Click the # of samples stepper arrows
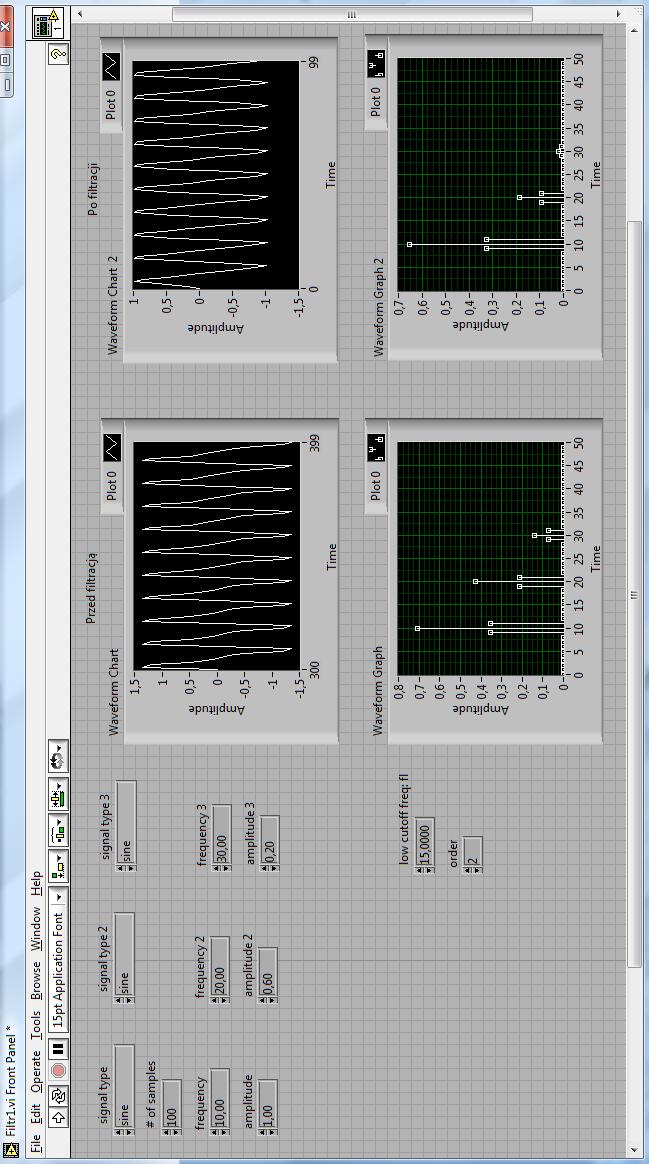 pos(172,1133)
